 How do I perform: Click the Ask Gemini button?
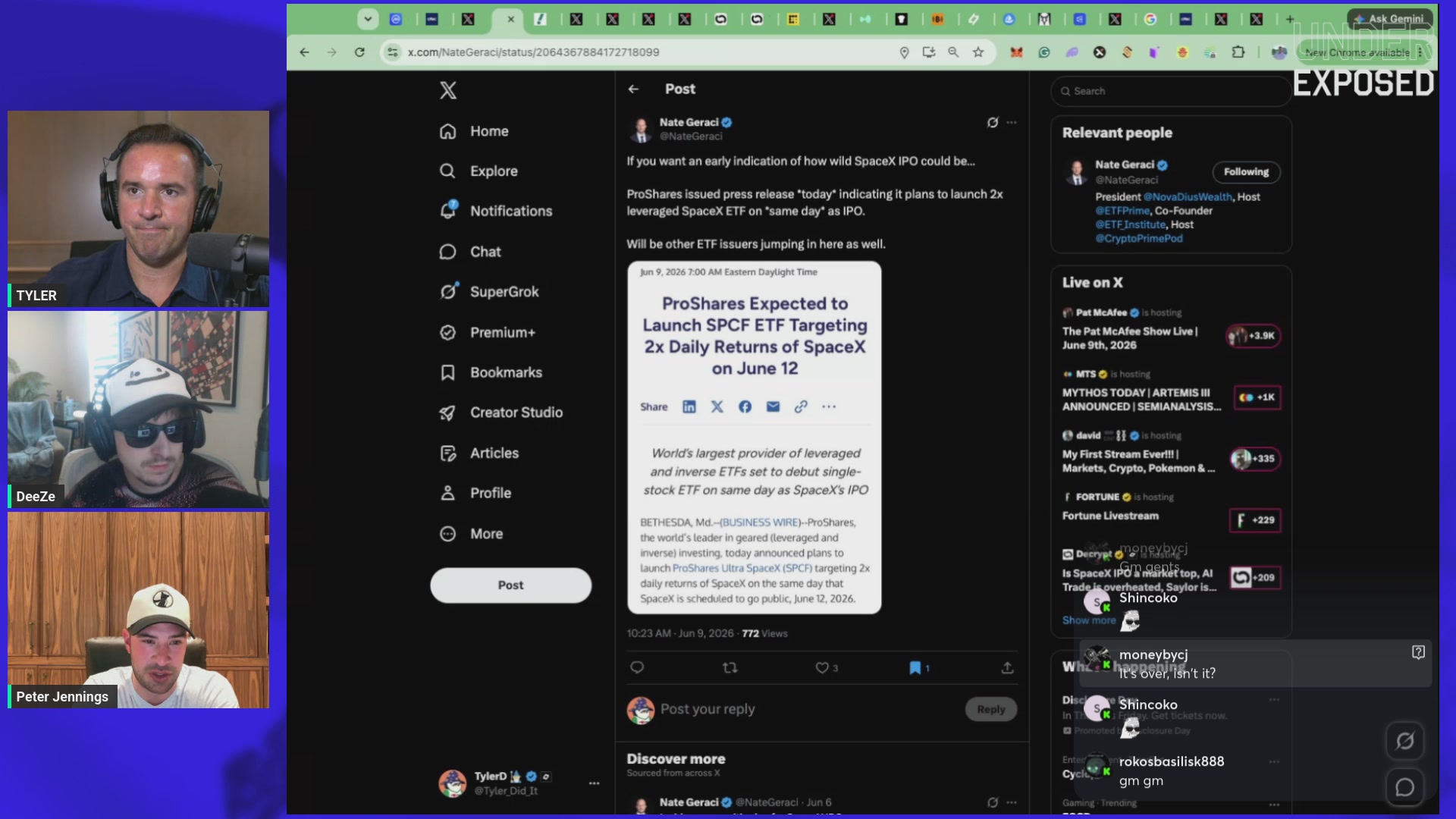(x=1389, y=19)
